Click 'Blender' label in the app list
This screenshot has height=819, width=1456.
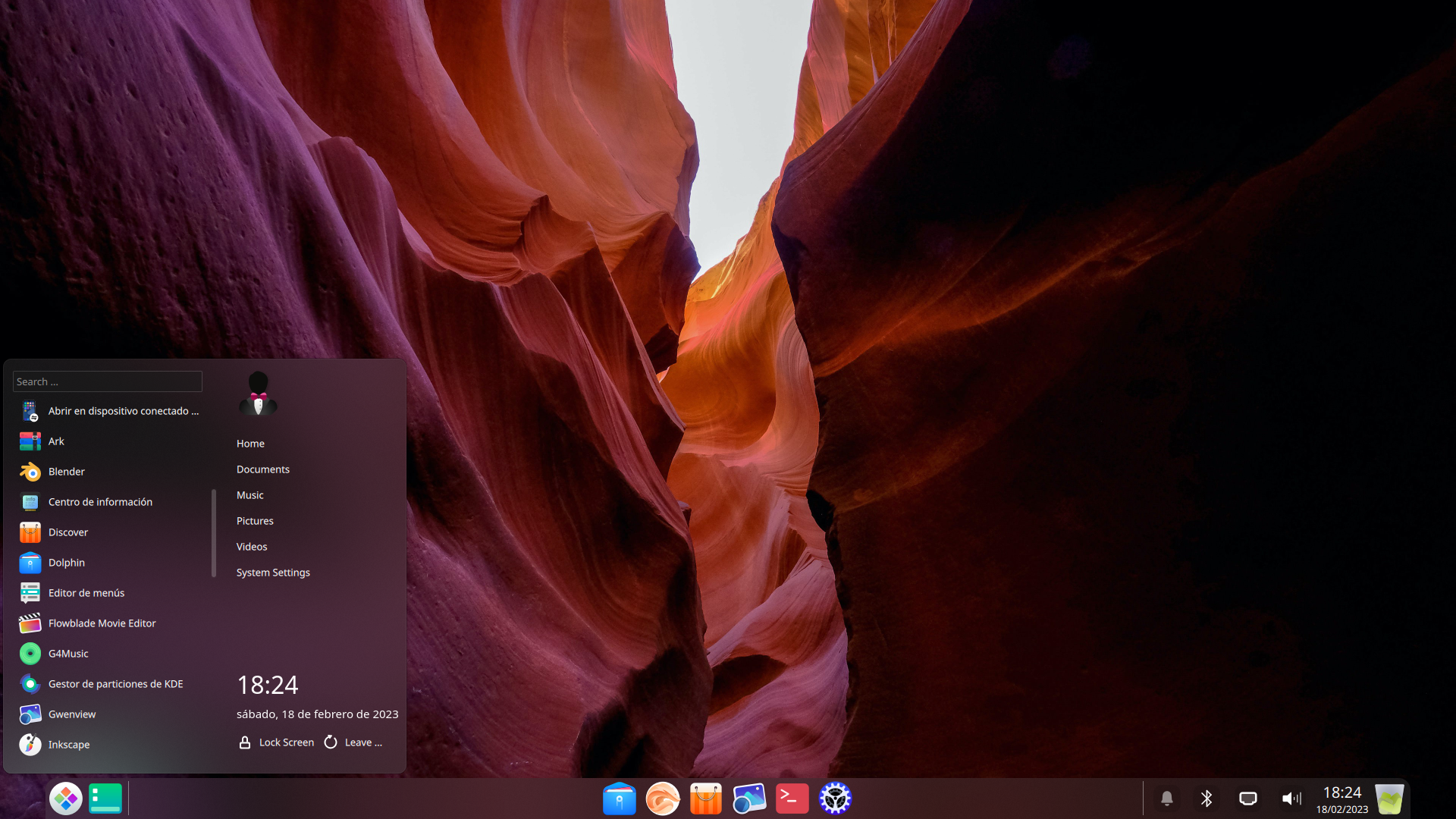(x=67, y=472)
